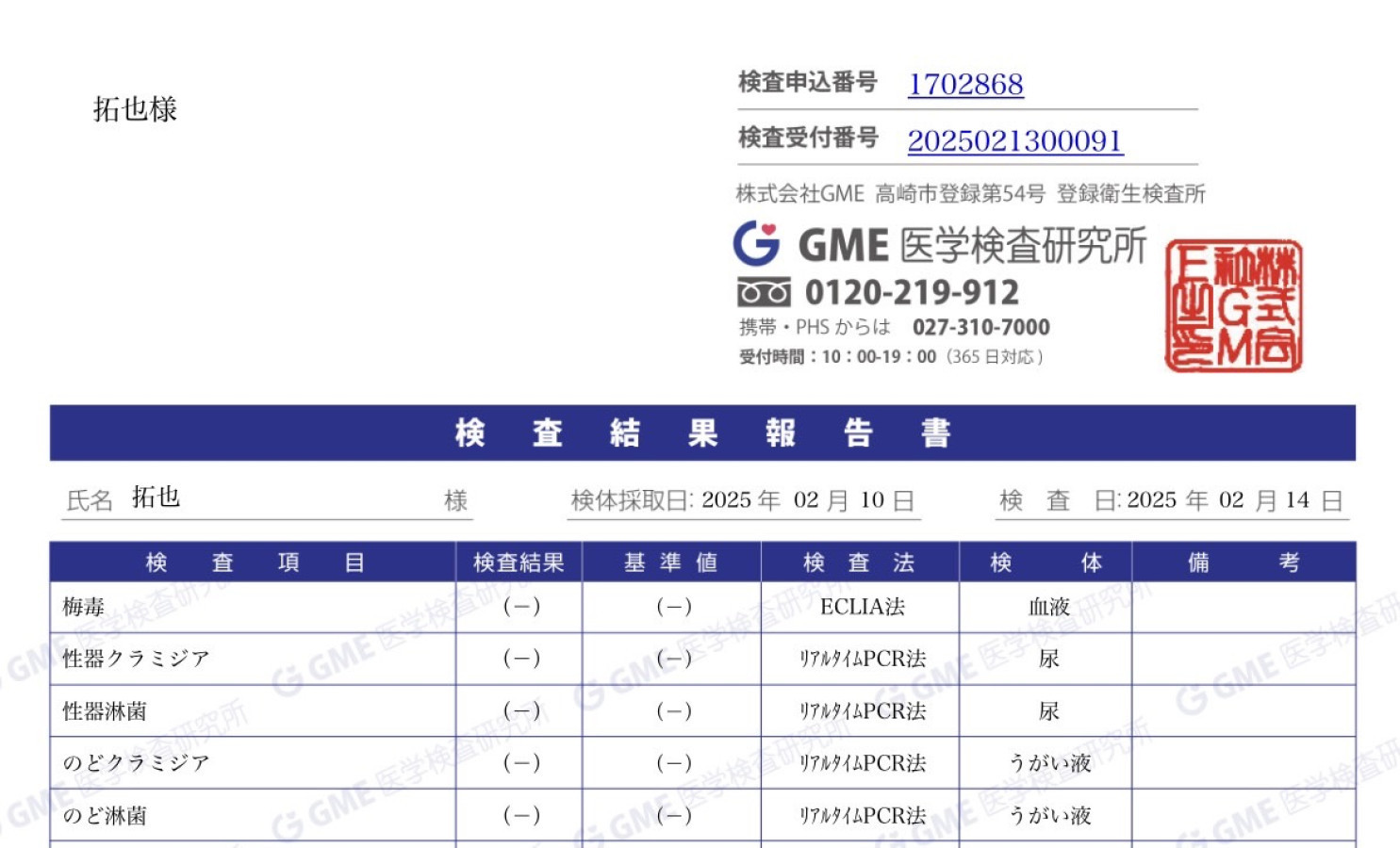
Task: Click 梅毒 test result value
Action: tap(521, 607)
